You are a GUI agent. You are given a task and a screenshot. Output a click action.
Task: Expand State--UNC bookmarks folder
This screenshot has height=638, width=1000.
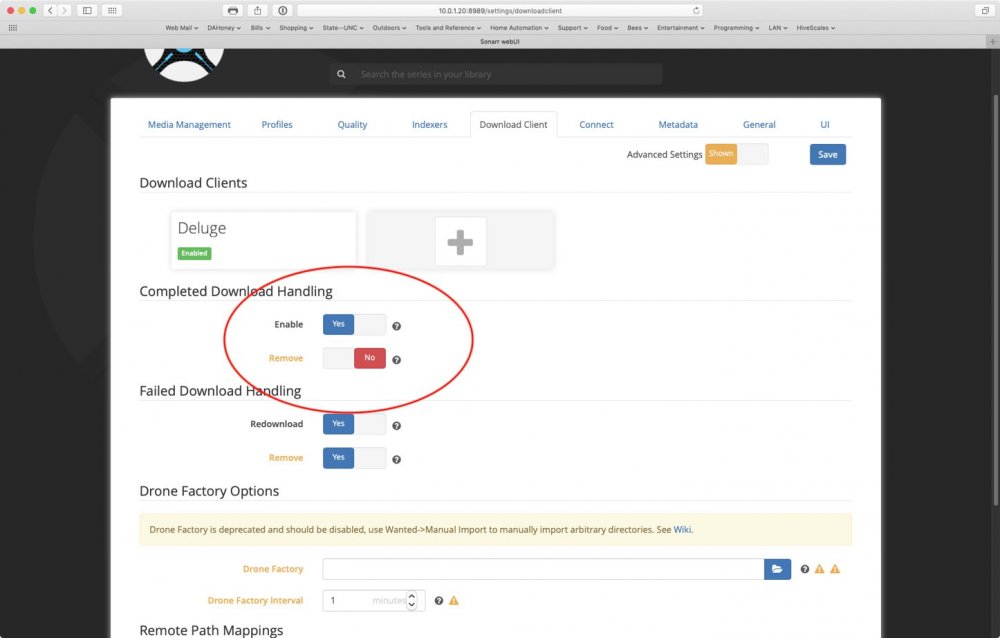(x=343, y=28)
